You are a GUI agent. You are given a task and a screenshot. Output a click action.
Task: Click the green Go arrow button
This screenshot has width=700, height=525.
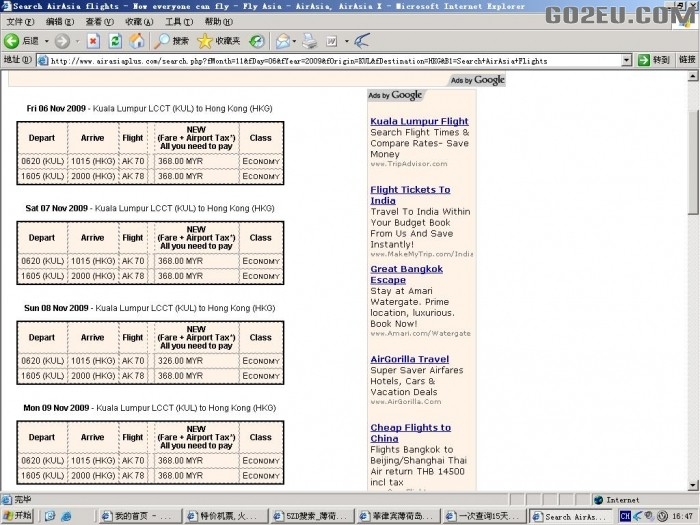coord(644,60)
